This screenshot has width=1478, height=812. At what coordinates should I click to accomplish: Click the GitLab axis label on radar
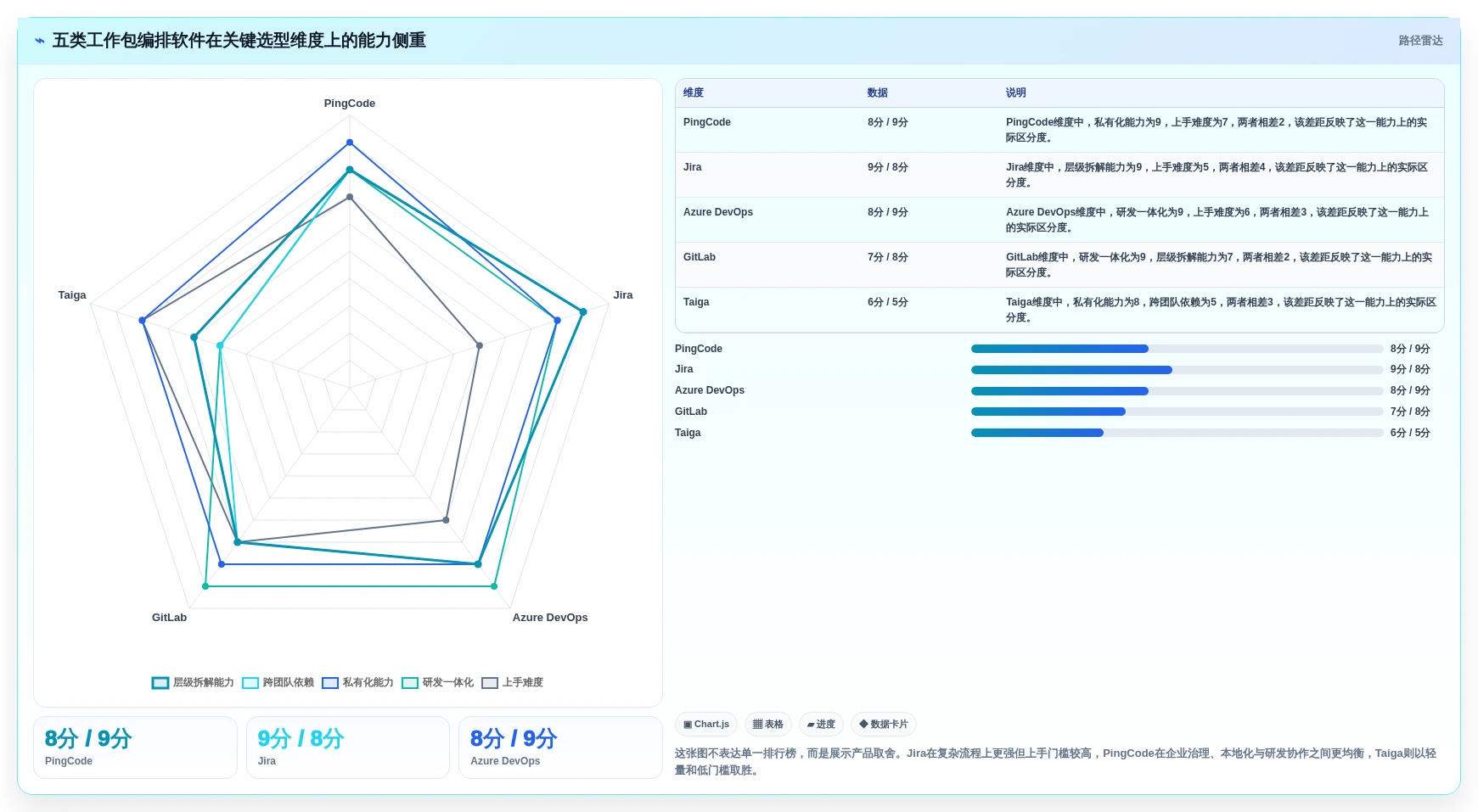click(x=169, y=618)
